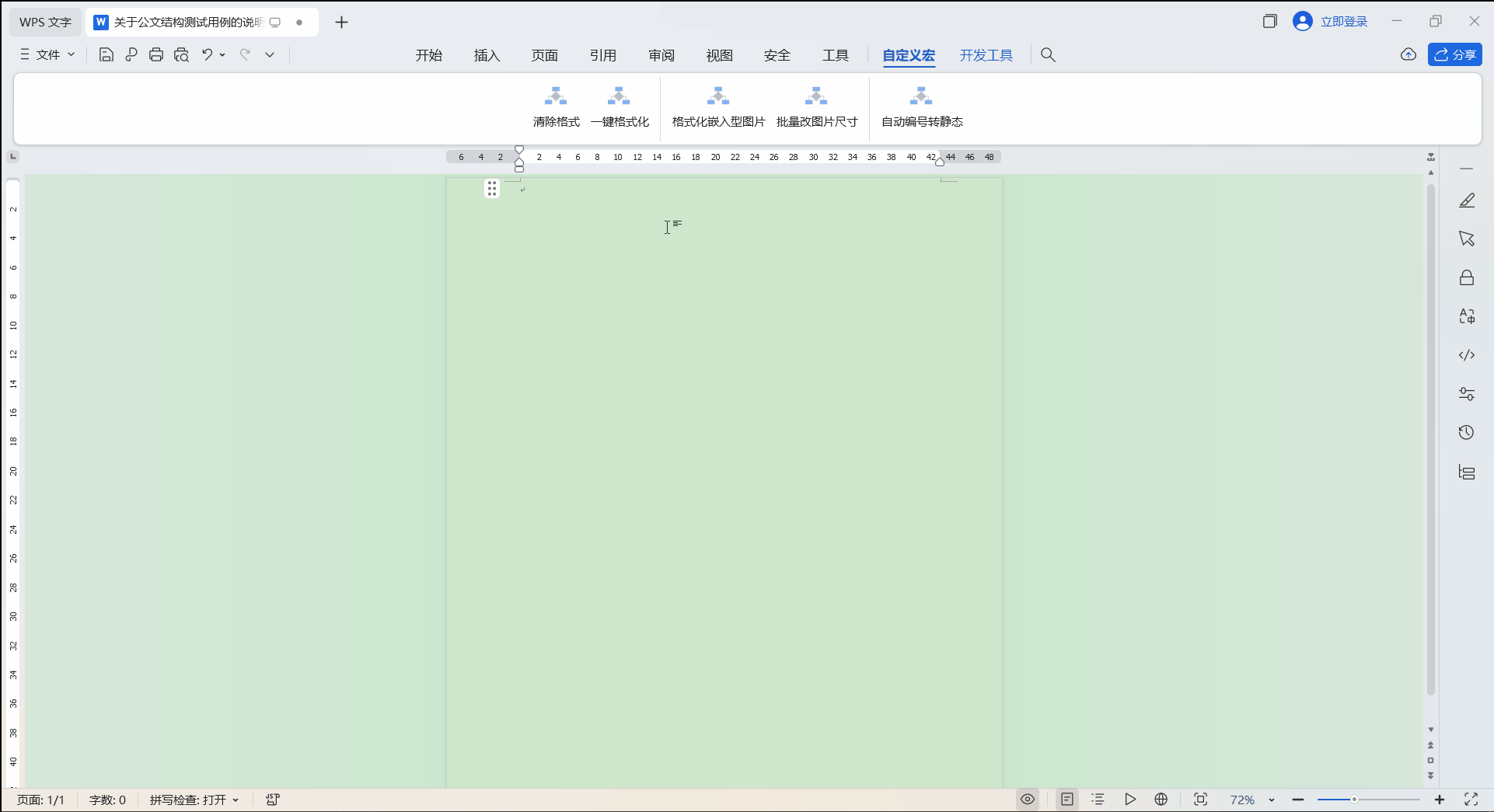Expand the 文件 menu
This screenshot has height=812, width=1494.
point(48,54)
